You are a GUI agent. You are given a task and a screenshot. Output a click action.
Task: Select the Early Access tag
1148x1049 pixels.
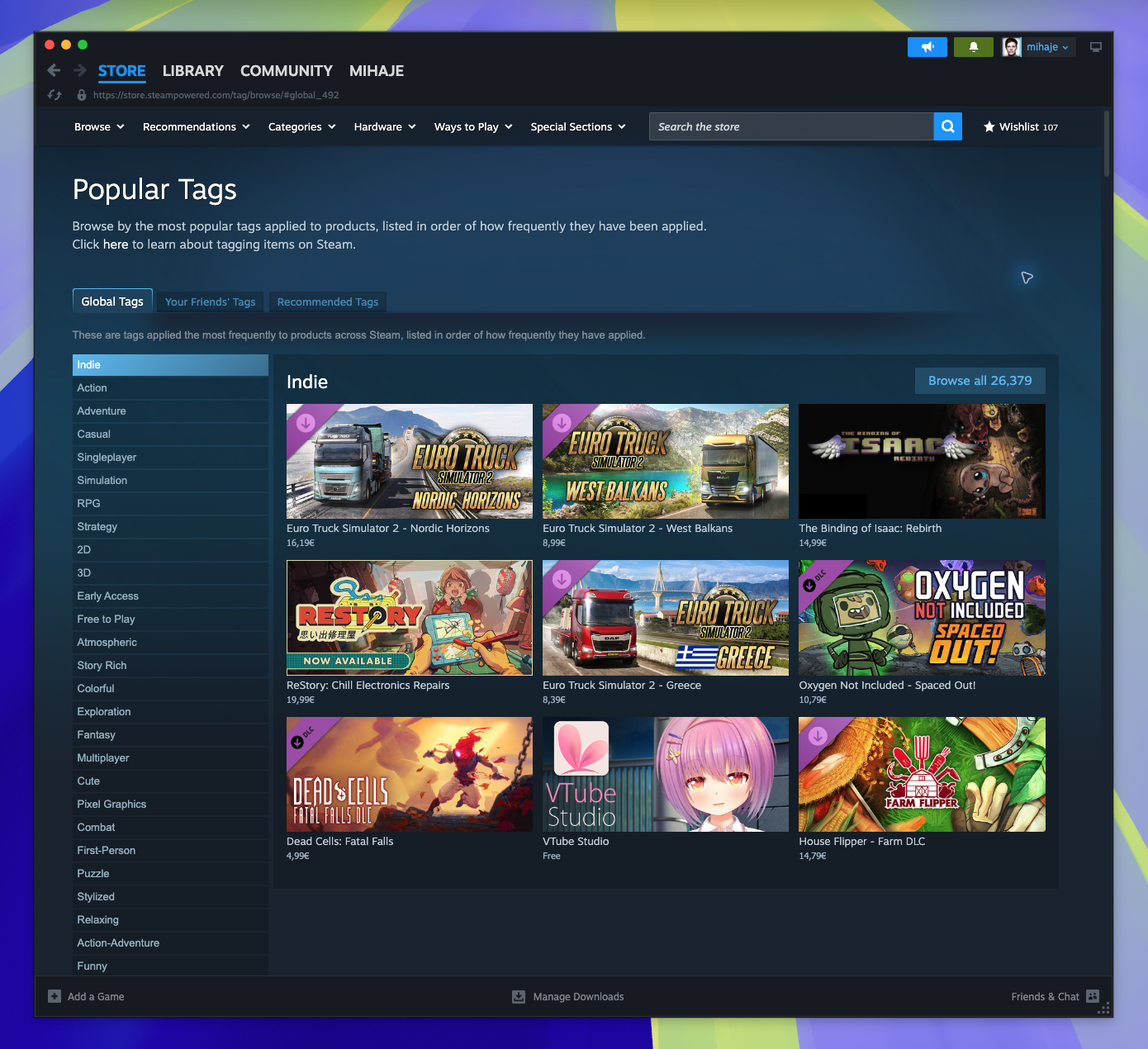(170, 596)
